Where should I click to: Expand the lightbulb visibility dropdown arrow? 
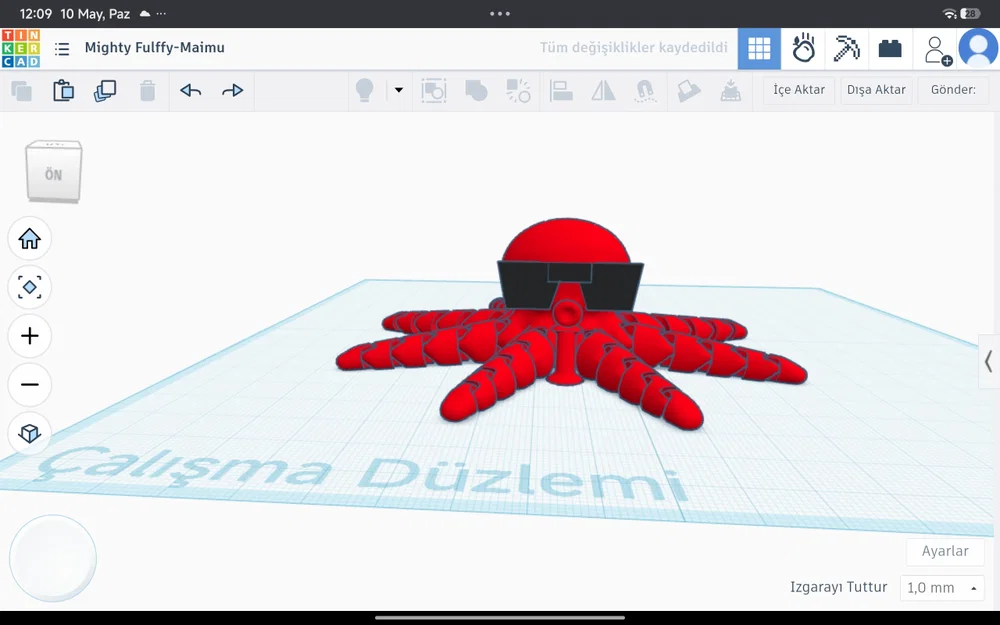coord(399,90)
